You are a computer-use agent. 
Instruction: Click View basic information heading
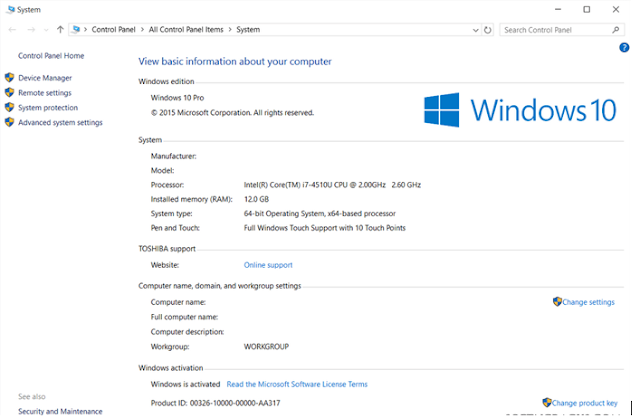tap(235, 62)
